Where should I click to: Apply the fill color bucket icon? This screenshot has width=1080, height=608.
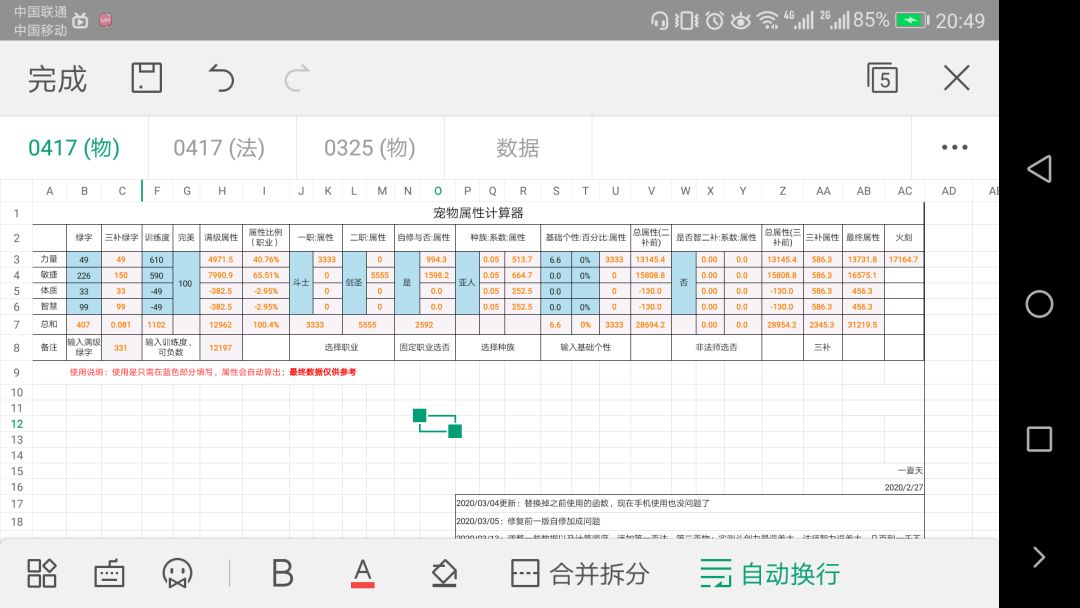point(444,573)
